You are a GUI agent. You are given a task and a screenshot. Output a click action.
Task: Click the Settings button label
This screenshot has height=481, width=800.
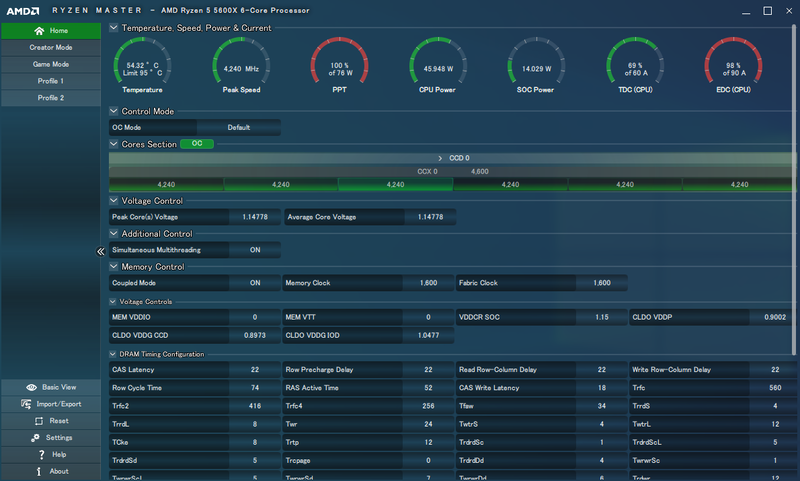[x=59, y=438]
